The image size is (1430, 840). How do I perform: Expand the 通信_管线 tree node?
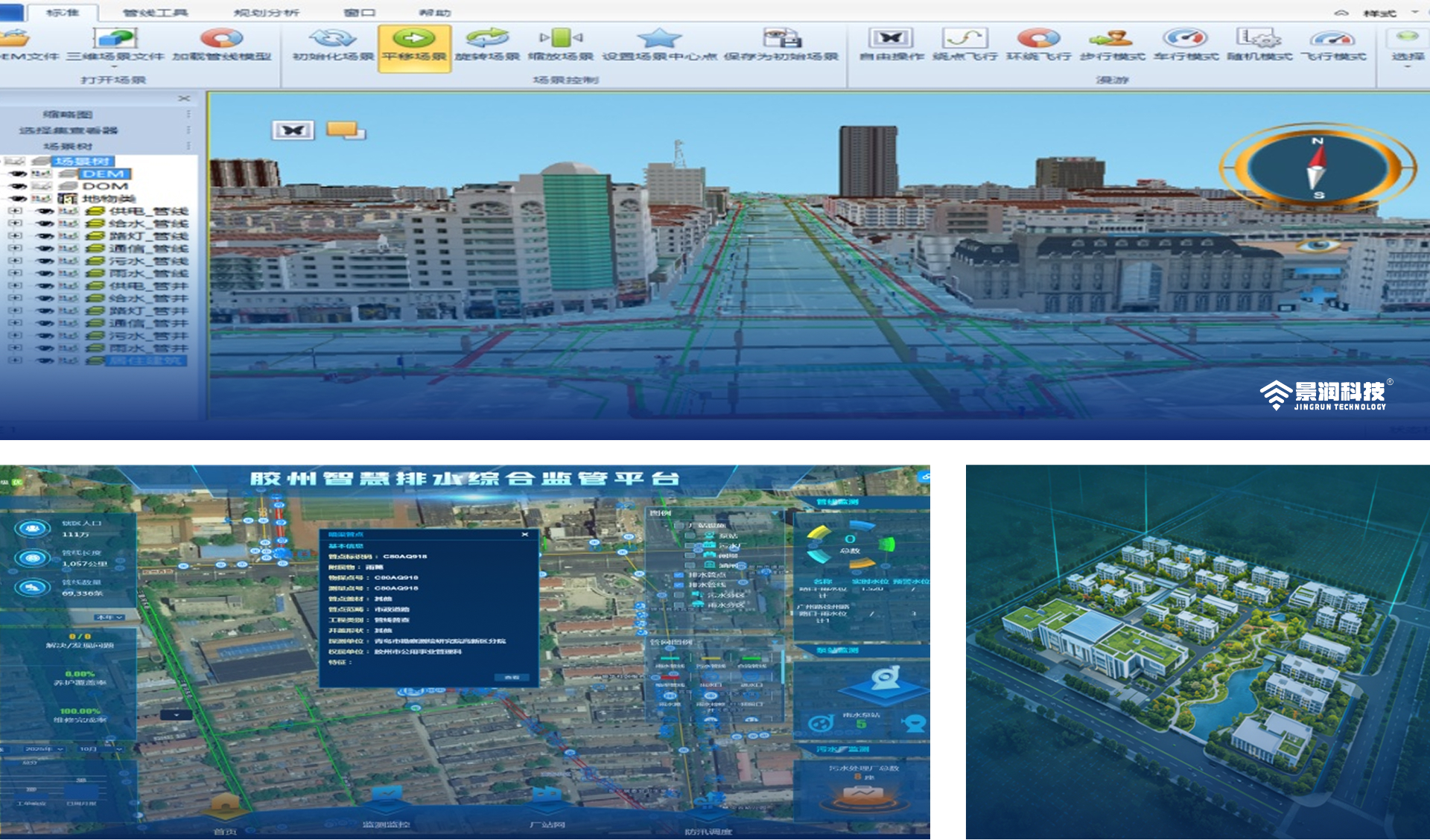point(14,249)
